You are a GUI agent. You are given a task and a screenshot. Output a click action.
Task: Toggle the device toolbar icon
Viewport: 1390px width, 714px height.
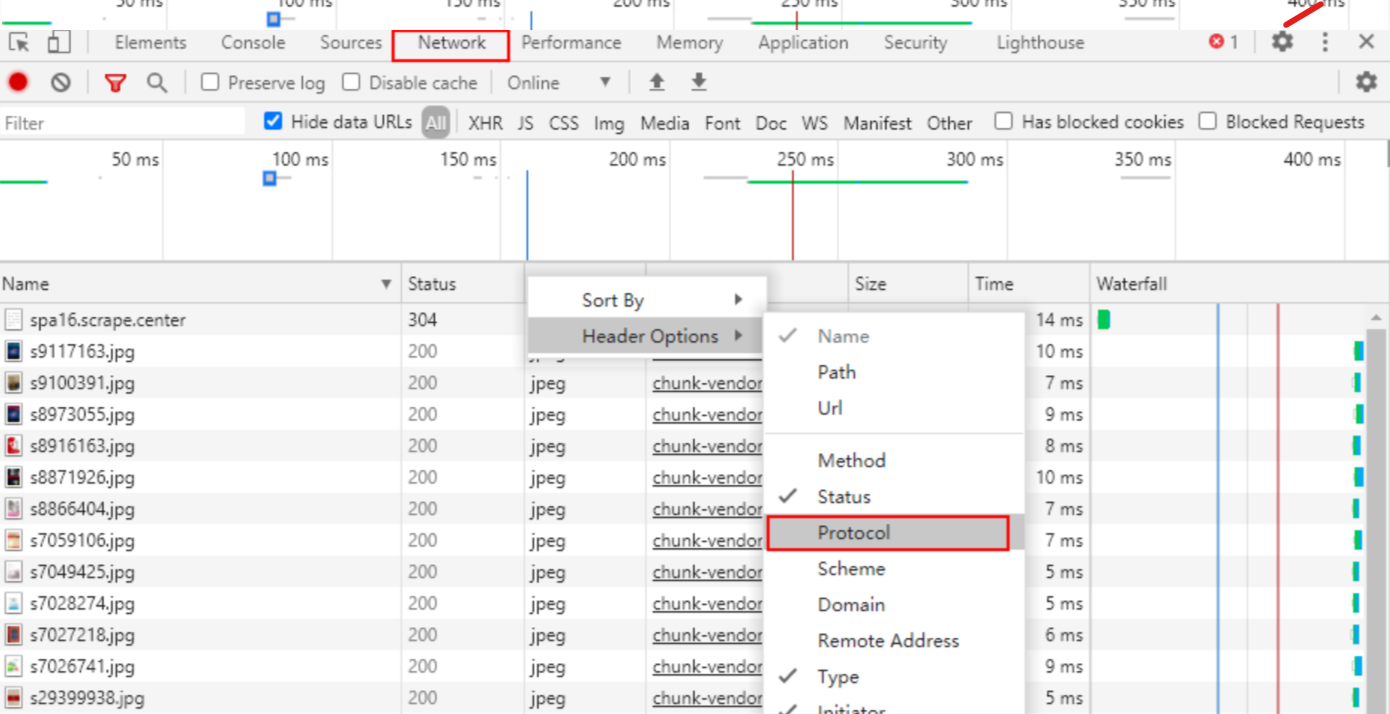pyautogui.click(x=59, y=43)
